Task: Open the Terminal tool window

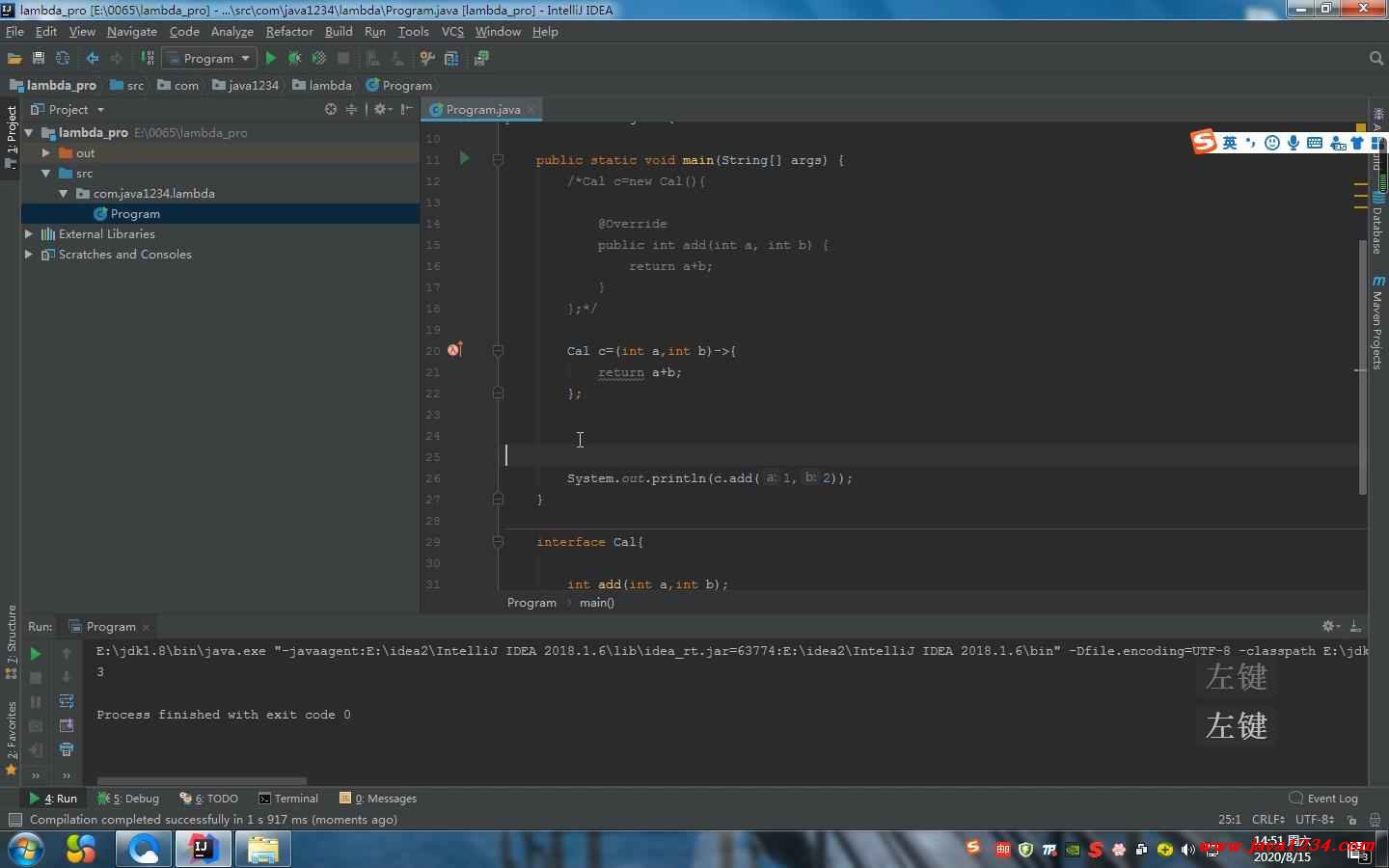Action: (288, 798)
